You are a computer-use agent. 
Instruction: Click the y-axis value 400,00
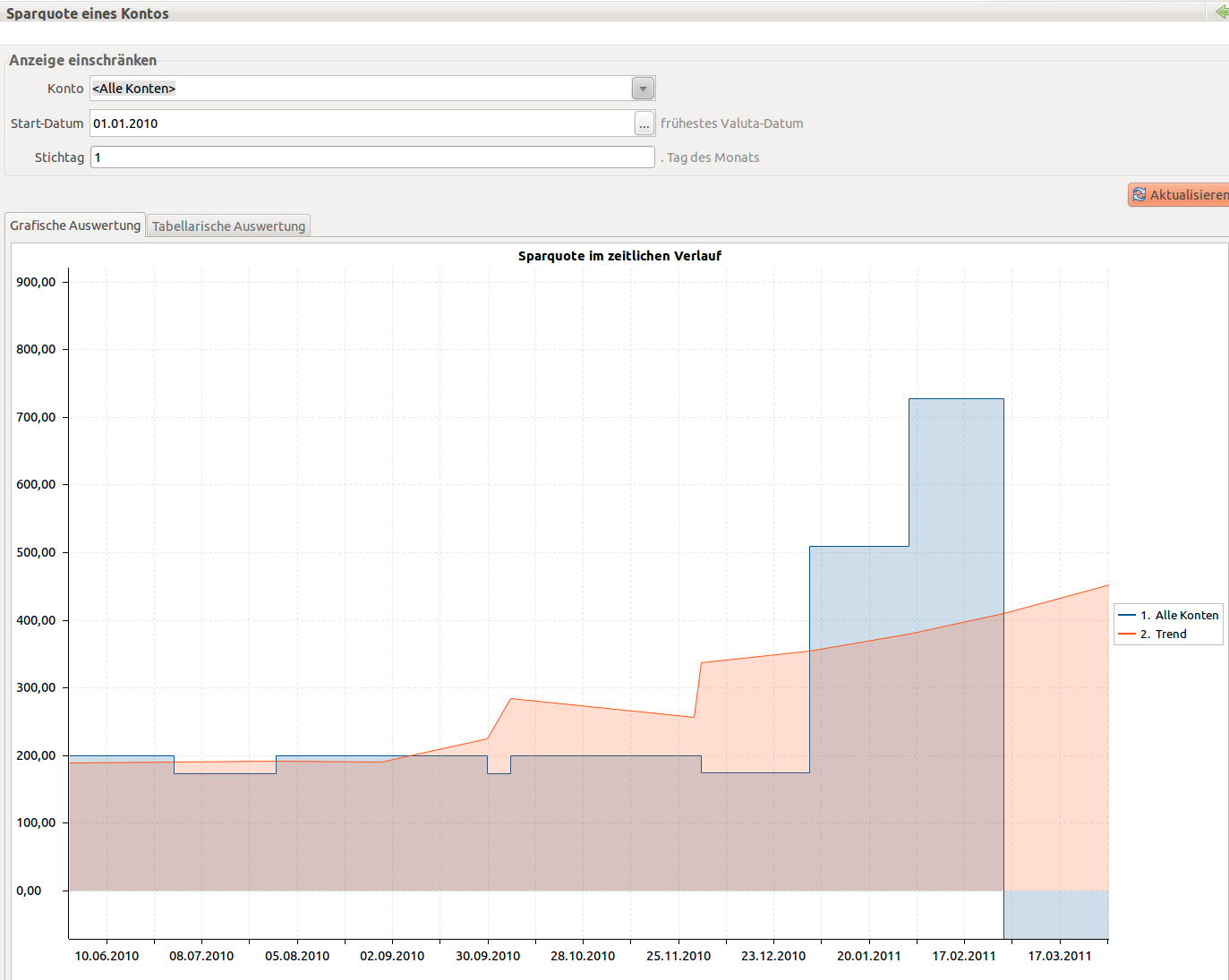[36, 620]
